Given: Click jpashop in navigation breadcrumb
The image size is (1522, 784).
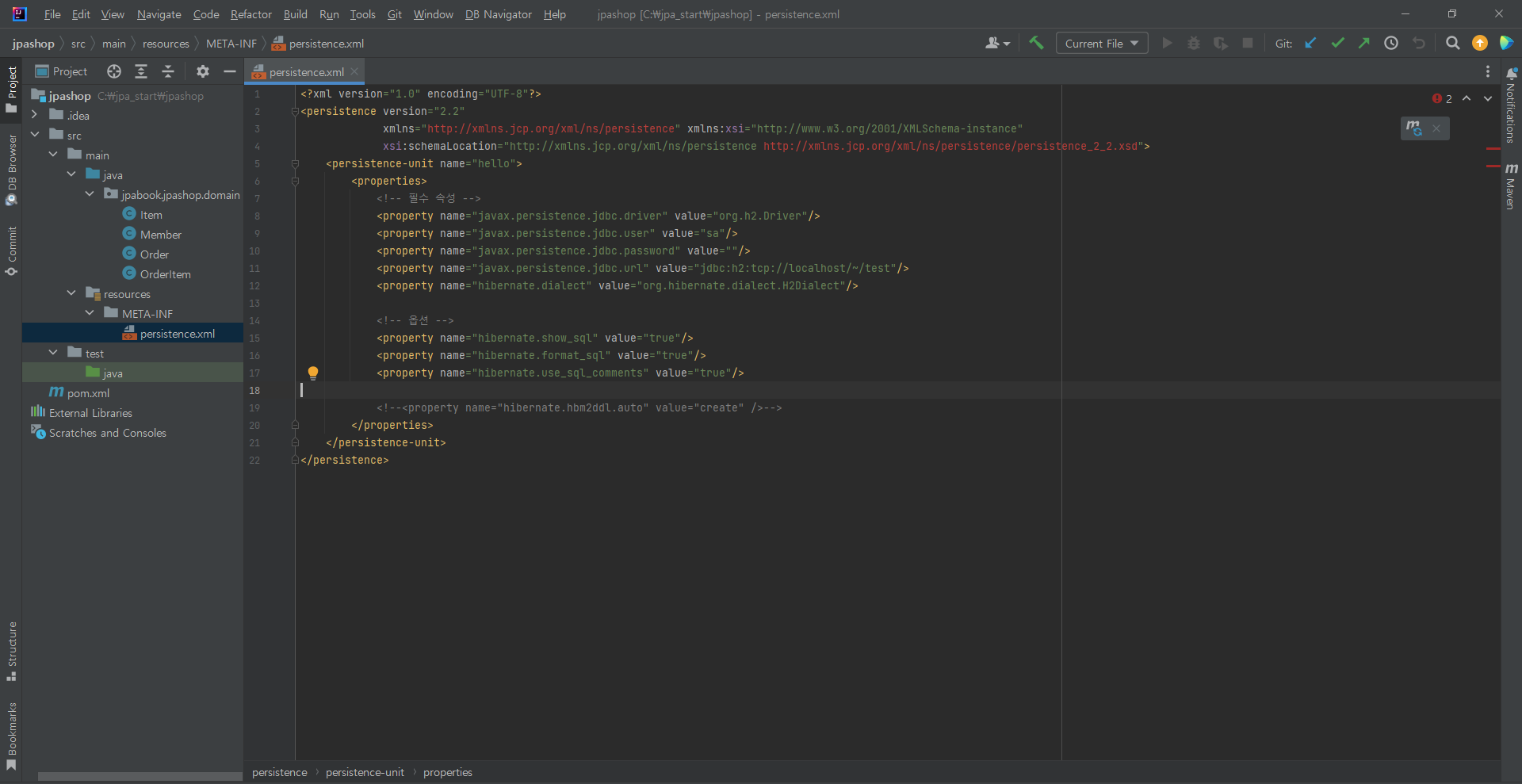Looking at the screenshot, I should (33, 44).
